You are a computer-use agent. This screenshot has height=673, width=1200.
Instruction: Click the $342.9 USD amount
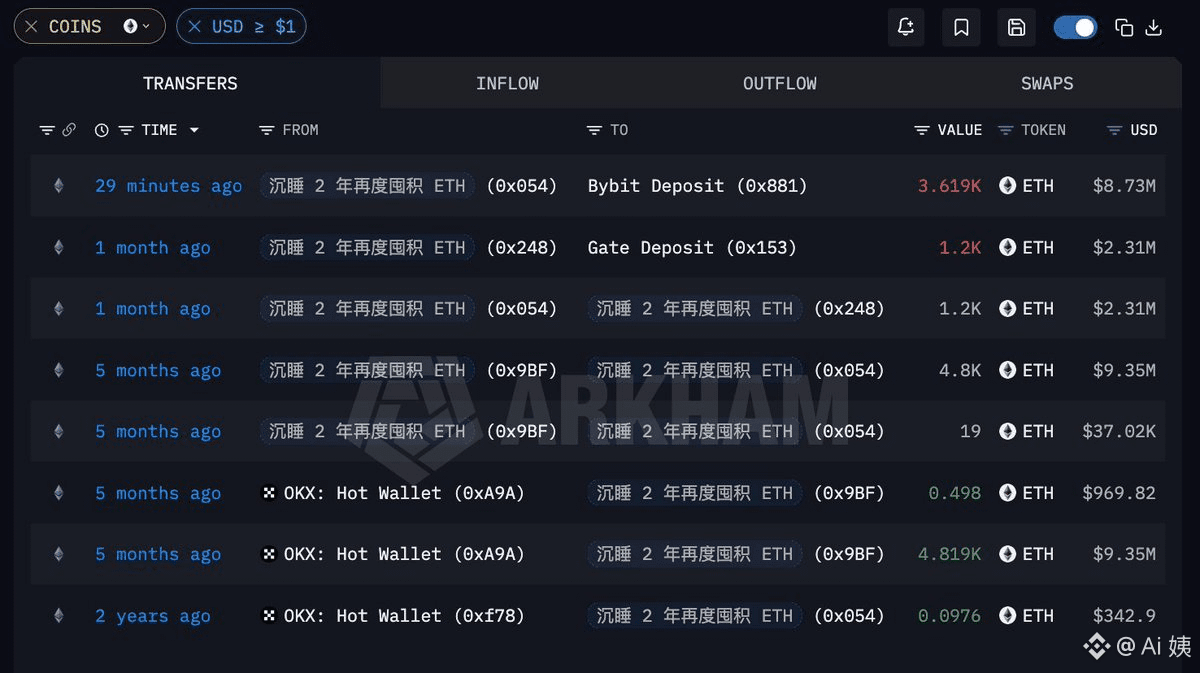click(x=1124, y=616)
